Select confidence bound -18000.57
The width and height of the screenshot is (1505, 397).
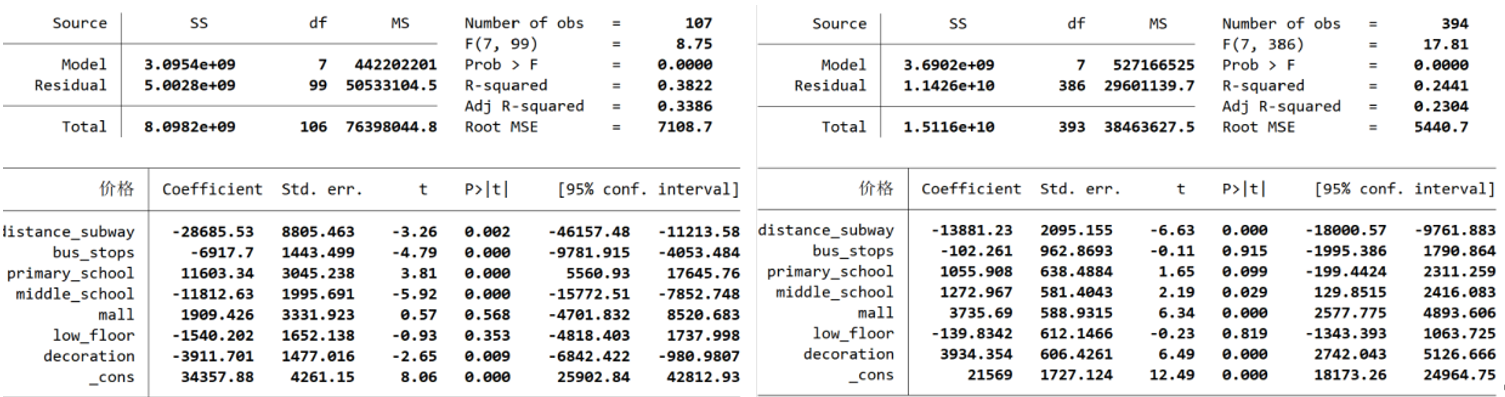pyautogui.click(x=1345, y=230)
